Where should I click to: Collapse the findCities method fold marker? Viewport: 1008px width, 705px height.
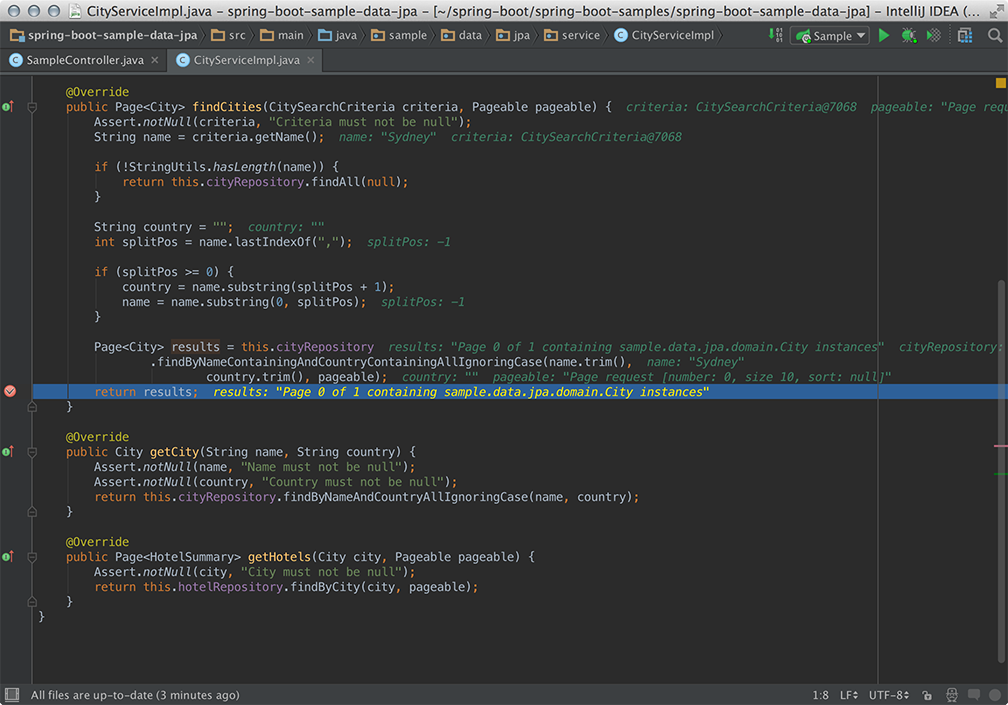(x=32, y=107)
